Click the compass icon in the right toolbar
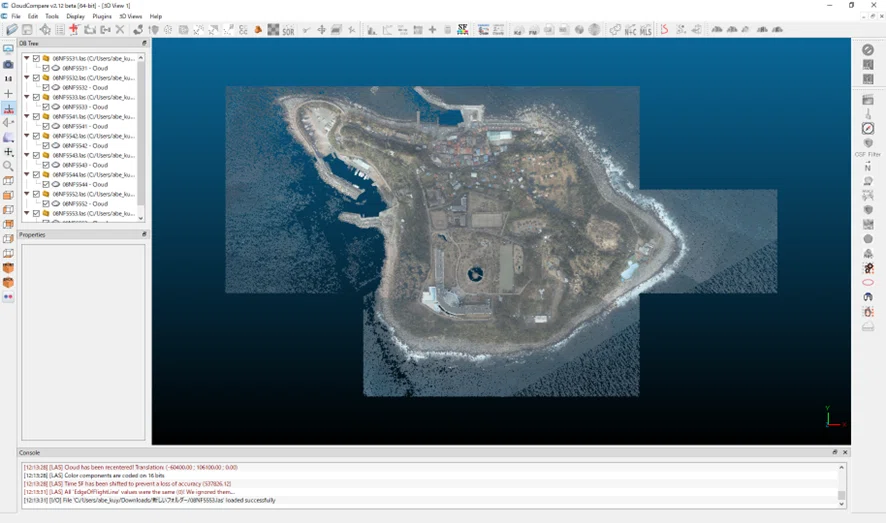Viewport: 886px width, 523px height. point(868,128)
